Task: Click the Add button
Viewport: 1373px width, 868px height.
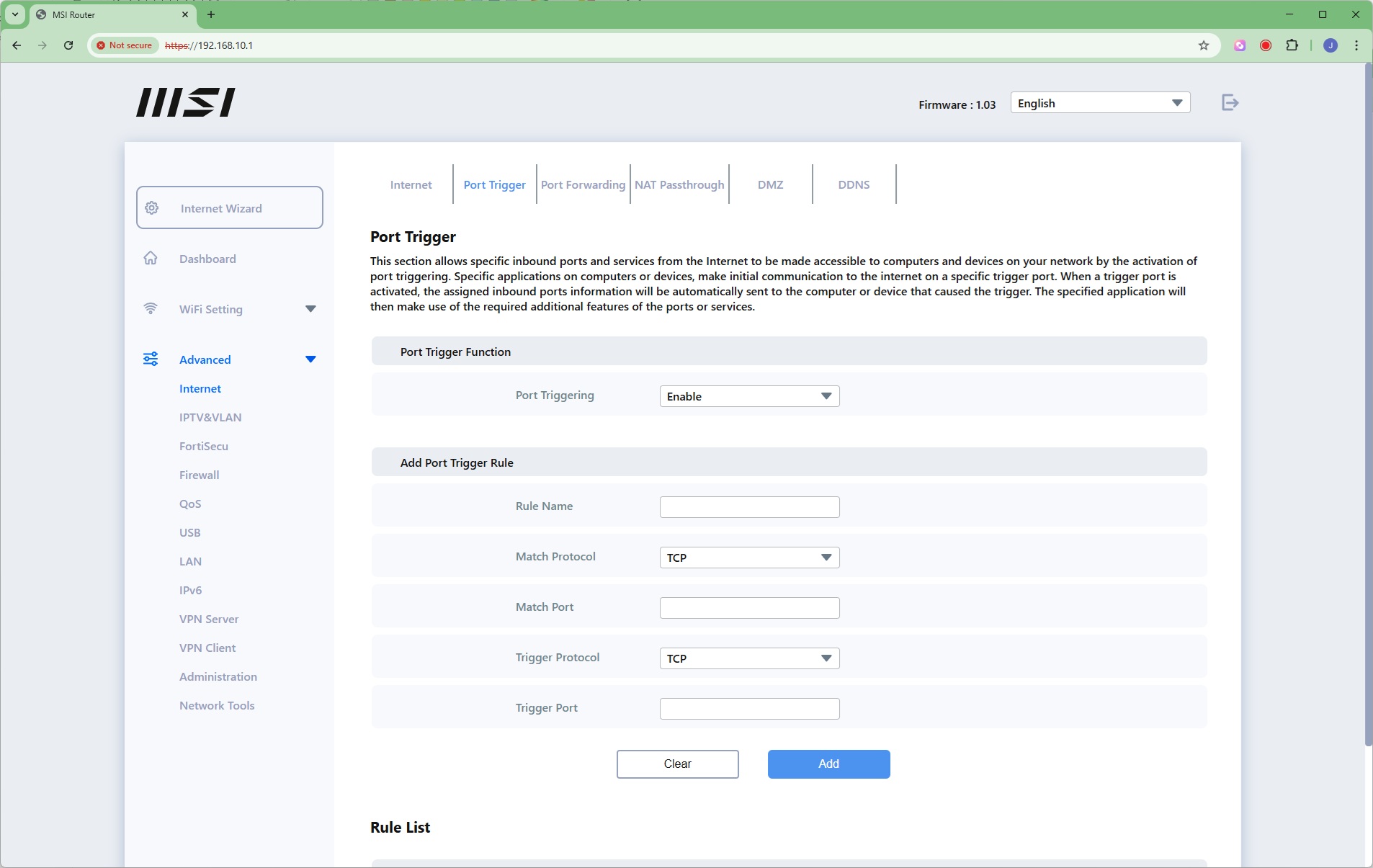Action: [828, 764]
